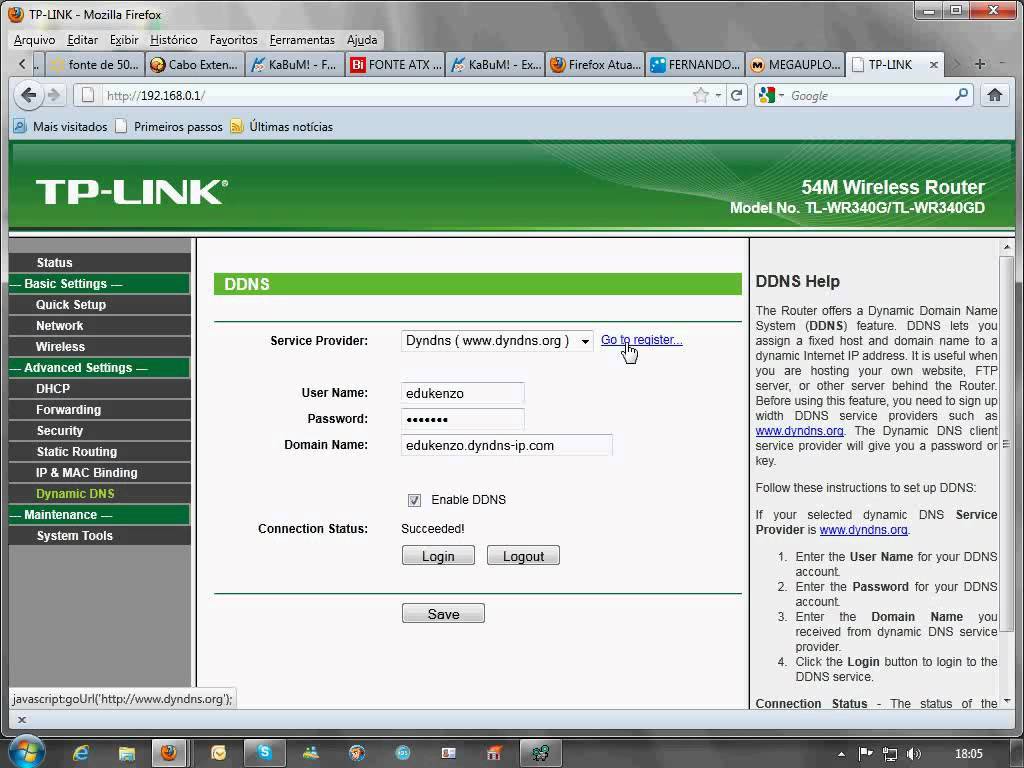Open the first www.dyndns.org help link
Image resolution: width=1024 pixels, height=768 pixels.
coord(799,431)
